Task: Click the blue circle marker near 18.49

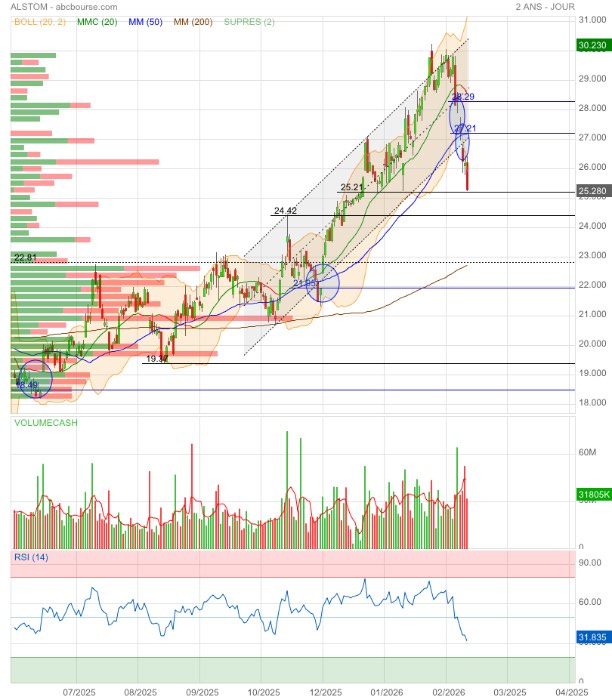Action: tap(35, 379)
